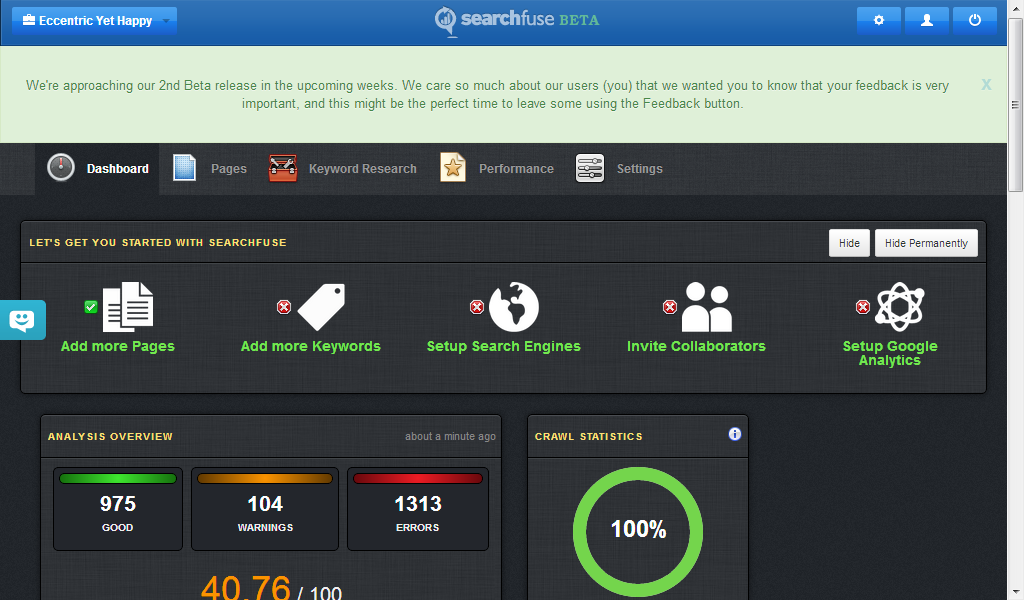Click the 1313 Errors results box
The image size is (1024, 600).
pyautogui.click(x=418, y=509)
